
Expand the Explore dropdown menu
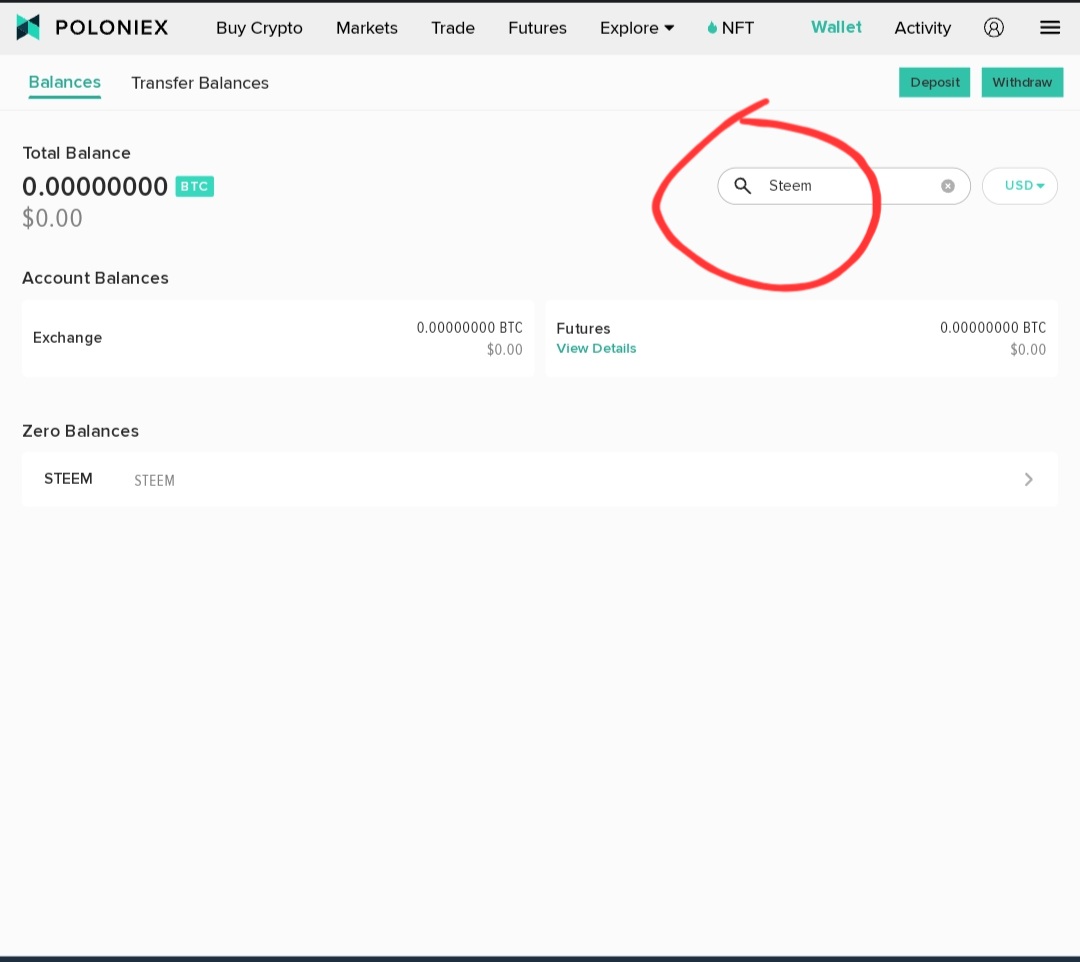636,28
